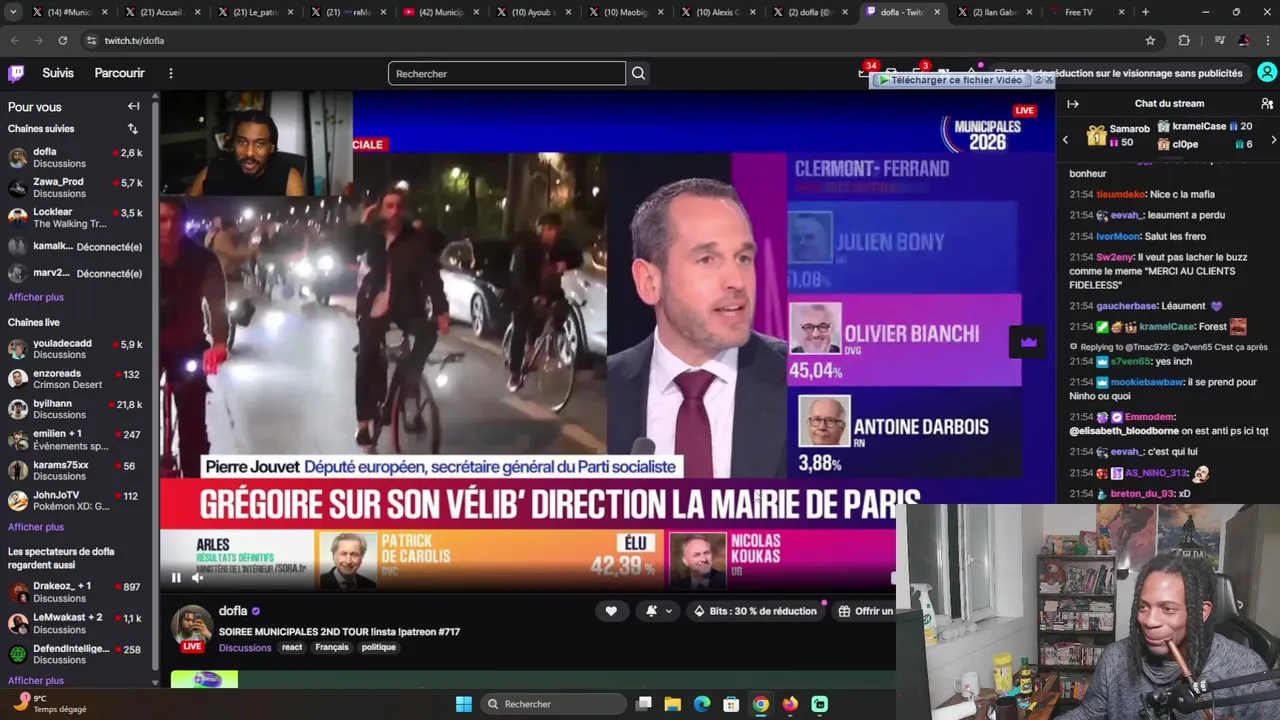
Task: Open the karams75xx channel
Action: tap(76, 470)
